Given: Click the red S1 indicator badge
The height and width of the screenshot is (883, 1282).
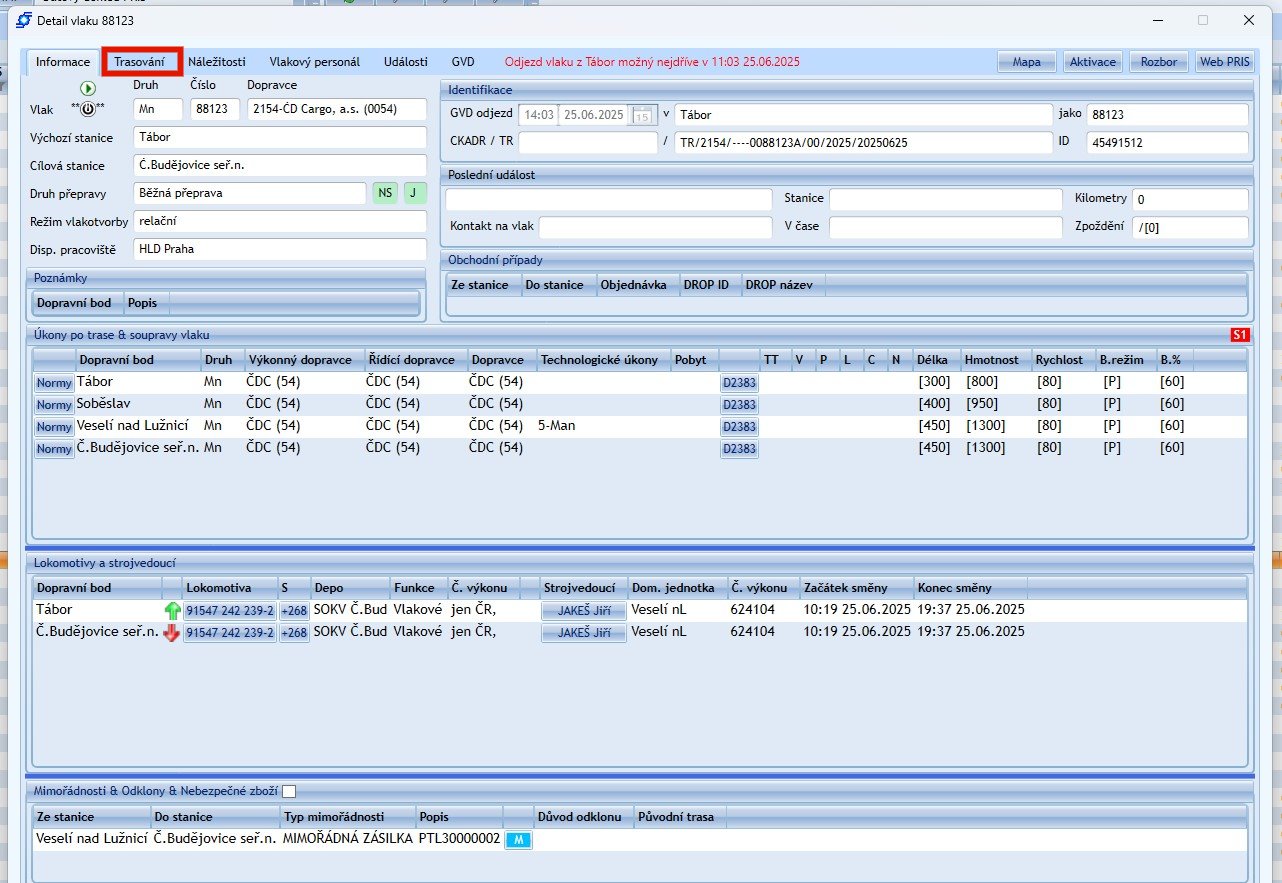Looking at the screenshot, I should [x=1241, y=335].
